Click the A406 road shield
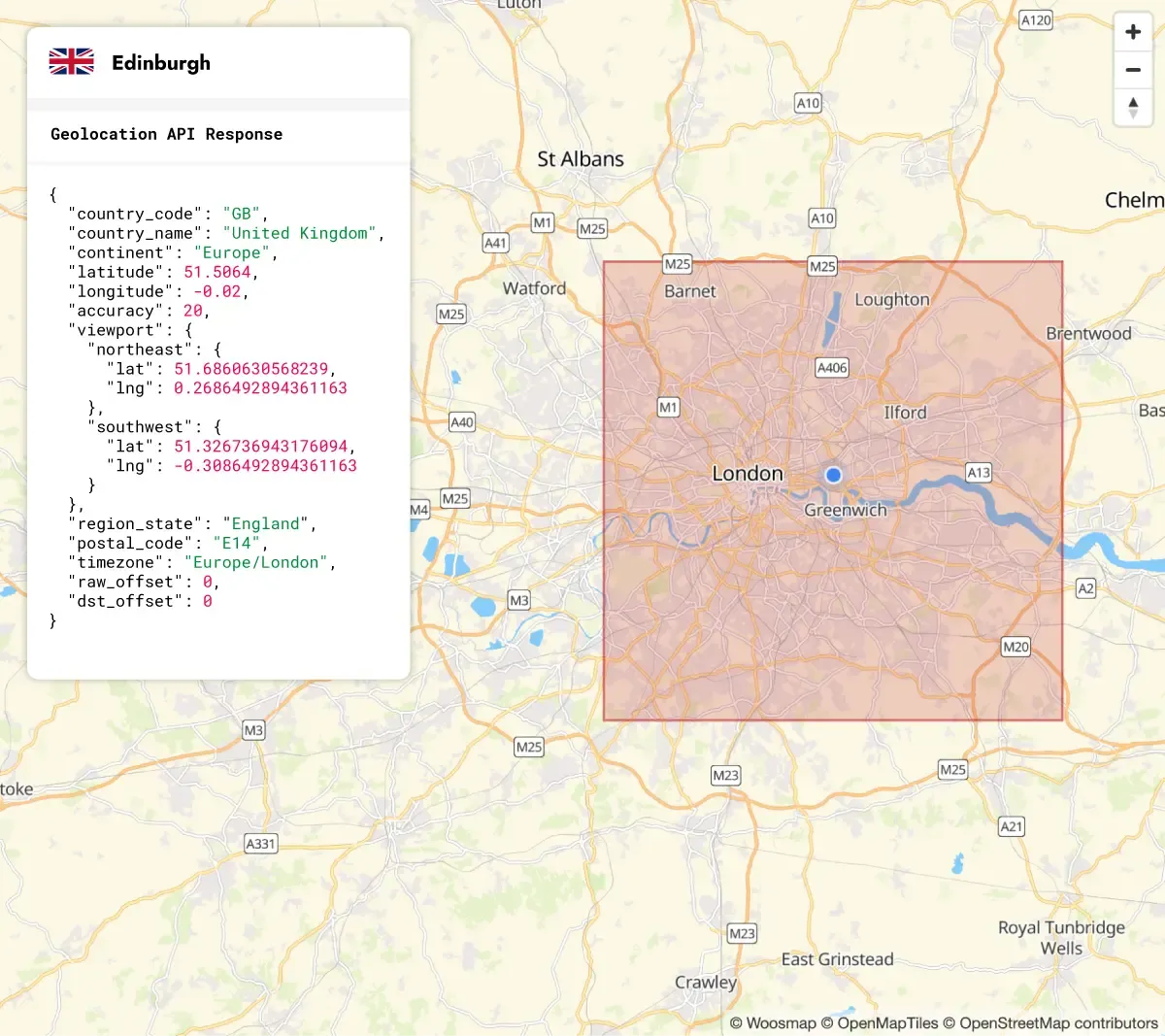This screenshot has height=1036, width=1165. click(832, 368)
